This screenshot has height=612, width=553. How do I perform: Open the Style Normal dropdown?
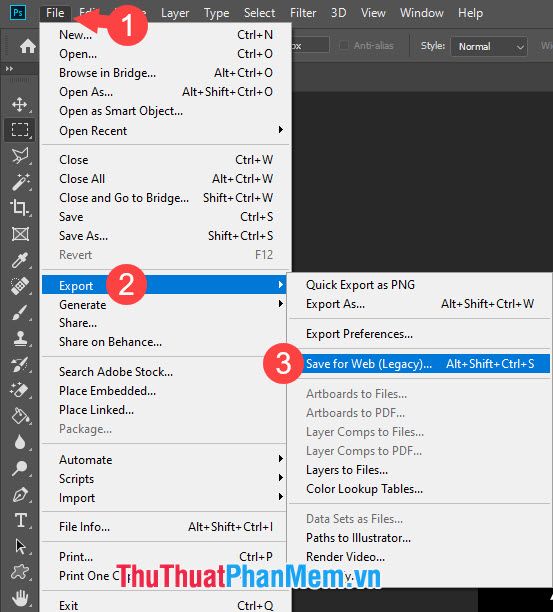pyautogui.click(x=489, y=46)
